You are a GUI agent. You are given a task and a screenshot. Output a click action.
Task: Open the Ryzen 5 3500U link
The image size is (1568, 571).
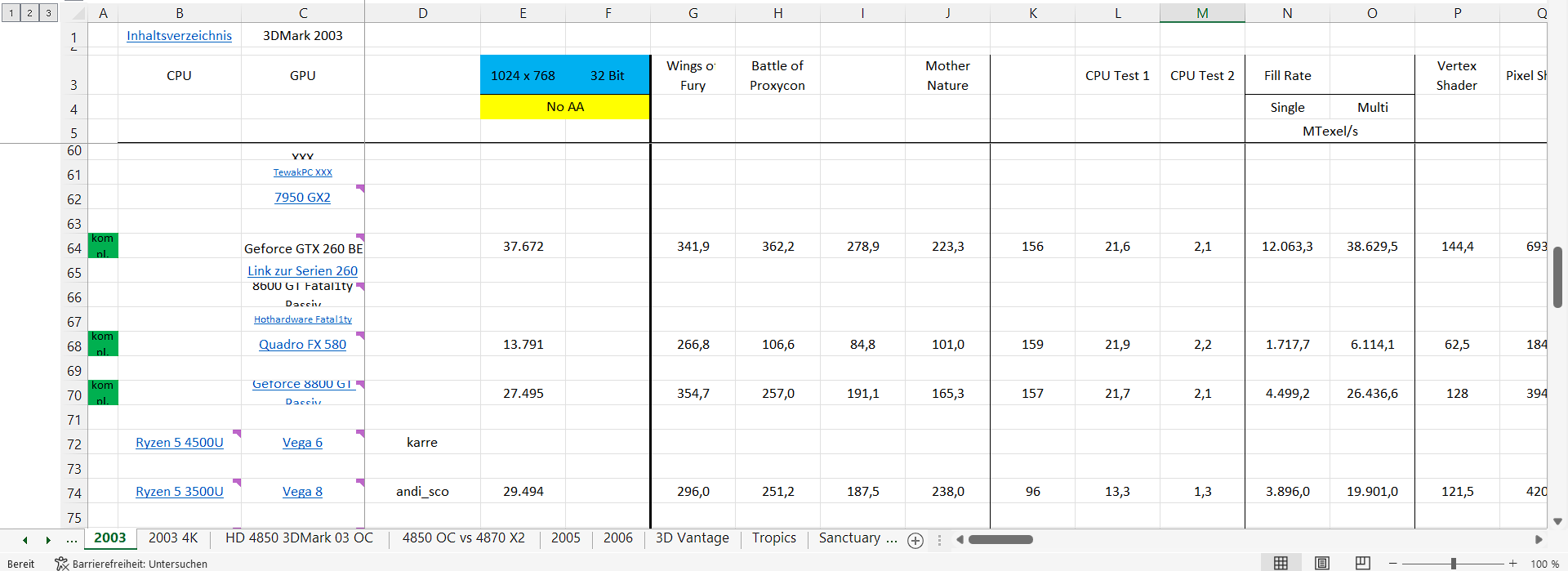click(179, 491)
